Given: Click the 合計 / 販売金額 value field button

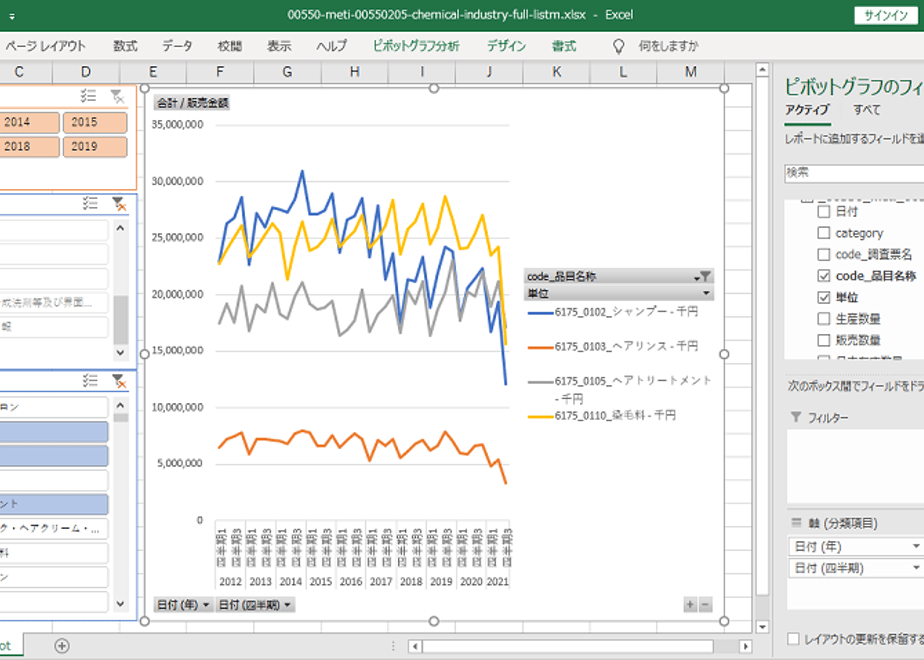Looking at the screenshot, I should 192,103.
